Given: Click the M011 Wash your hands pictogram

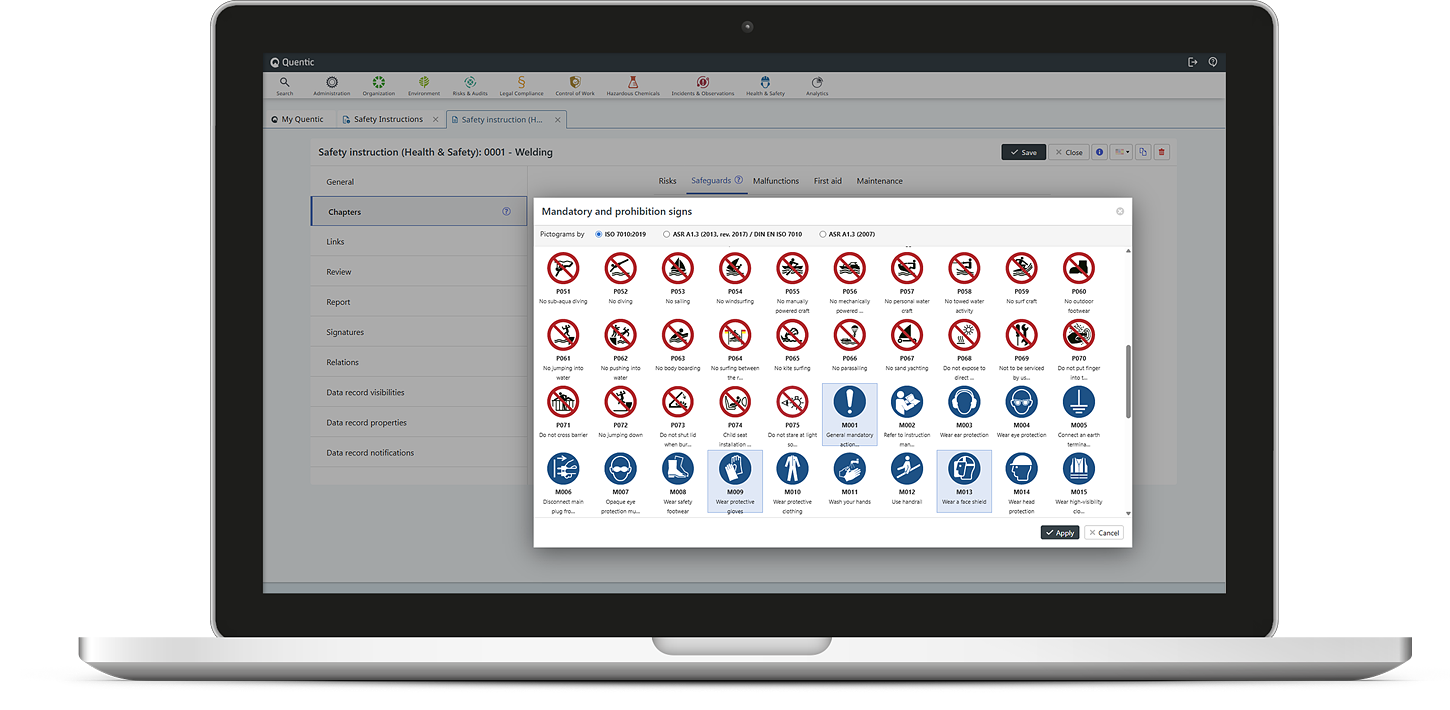Looking at the screenshot, I should pyautogui.click(x=849, y=469).
